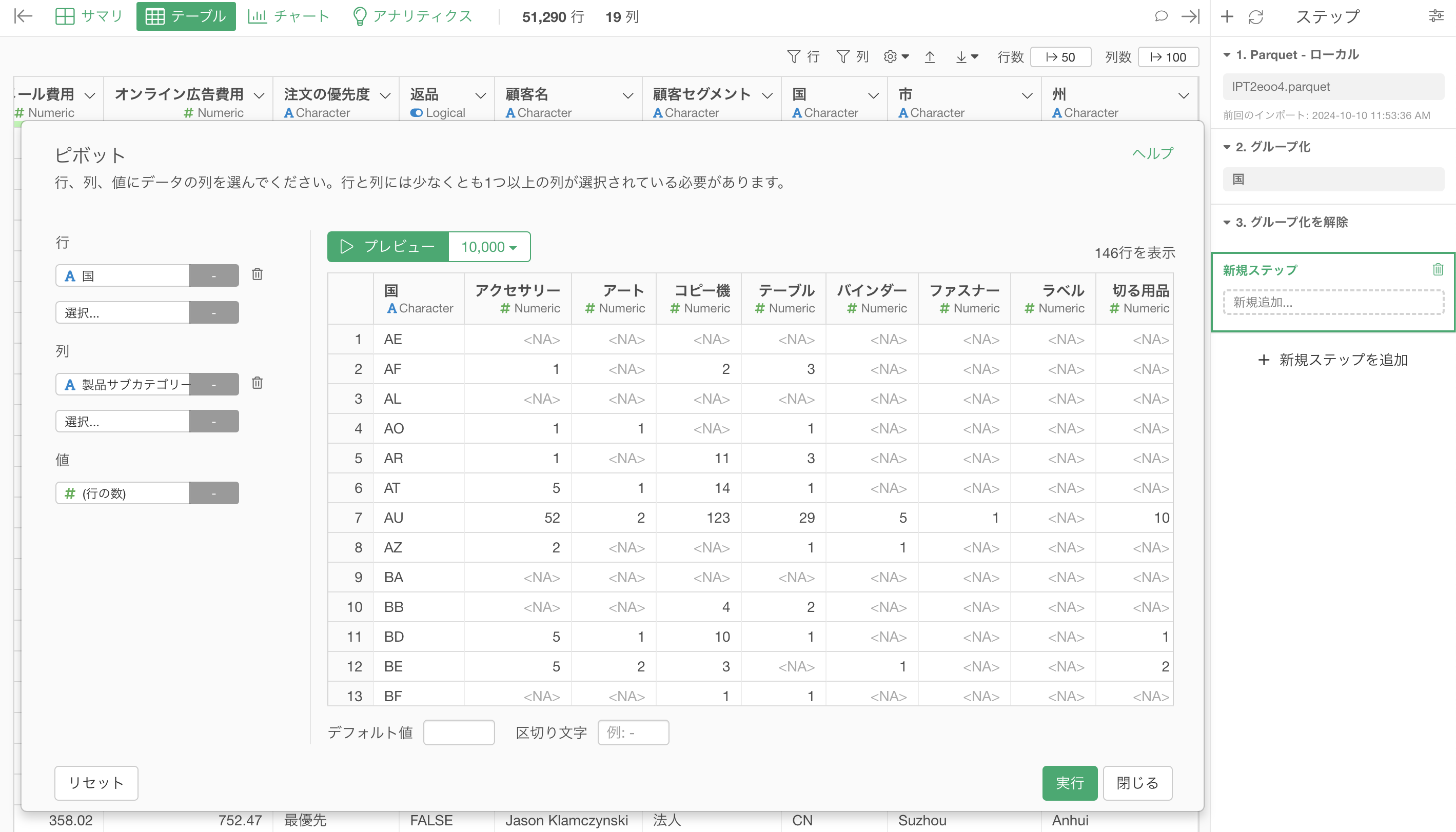Open the ヘルプ link in pivot dialog
1456x832 pixels.
tap(1153, 153)
